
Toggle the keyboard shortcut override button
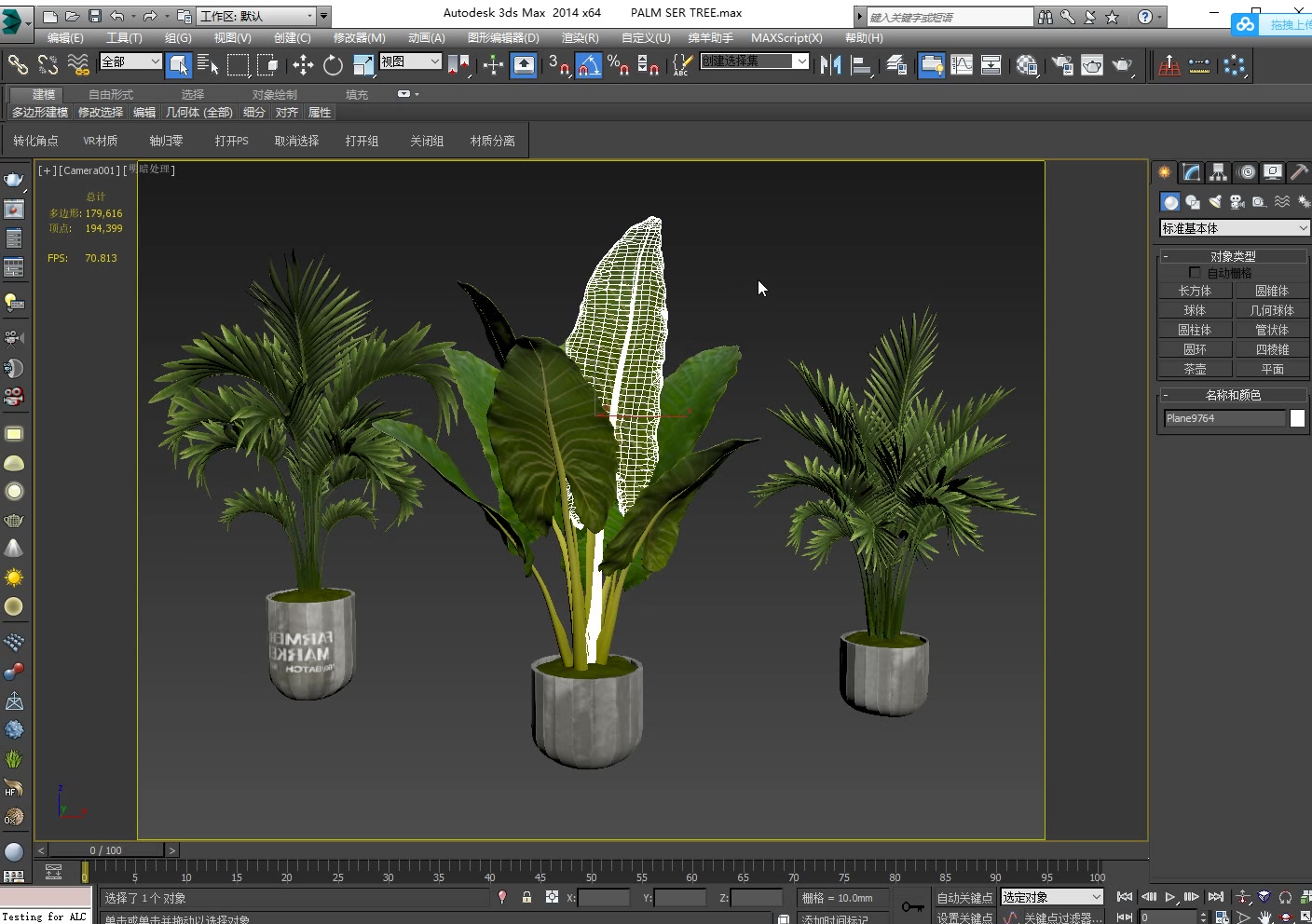click(525, 64)
